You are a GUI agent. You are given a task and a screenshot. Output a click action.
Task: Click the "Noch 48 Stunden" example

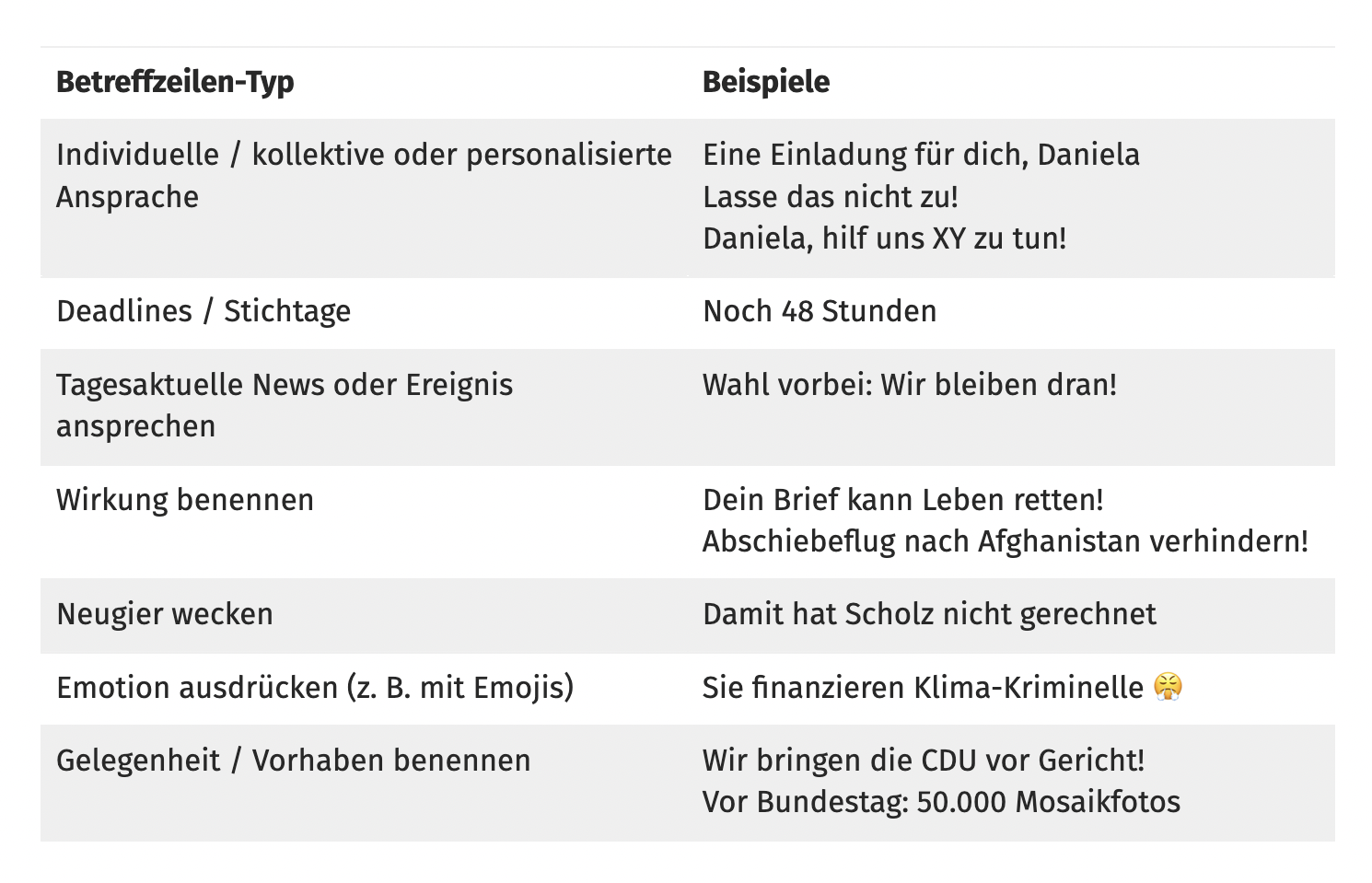(819, 311)
